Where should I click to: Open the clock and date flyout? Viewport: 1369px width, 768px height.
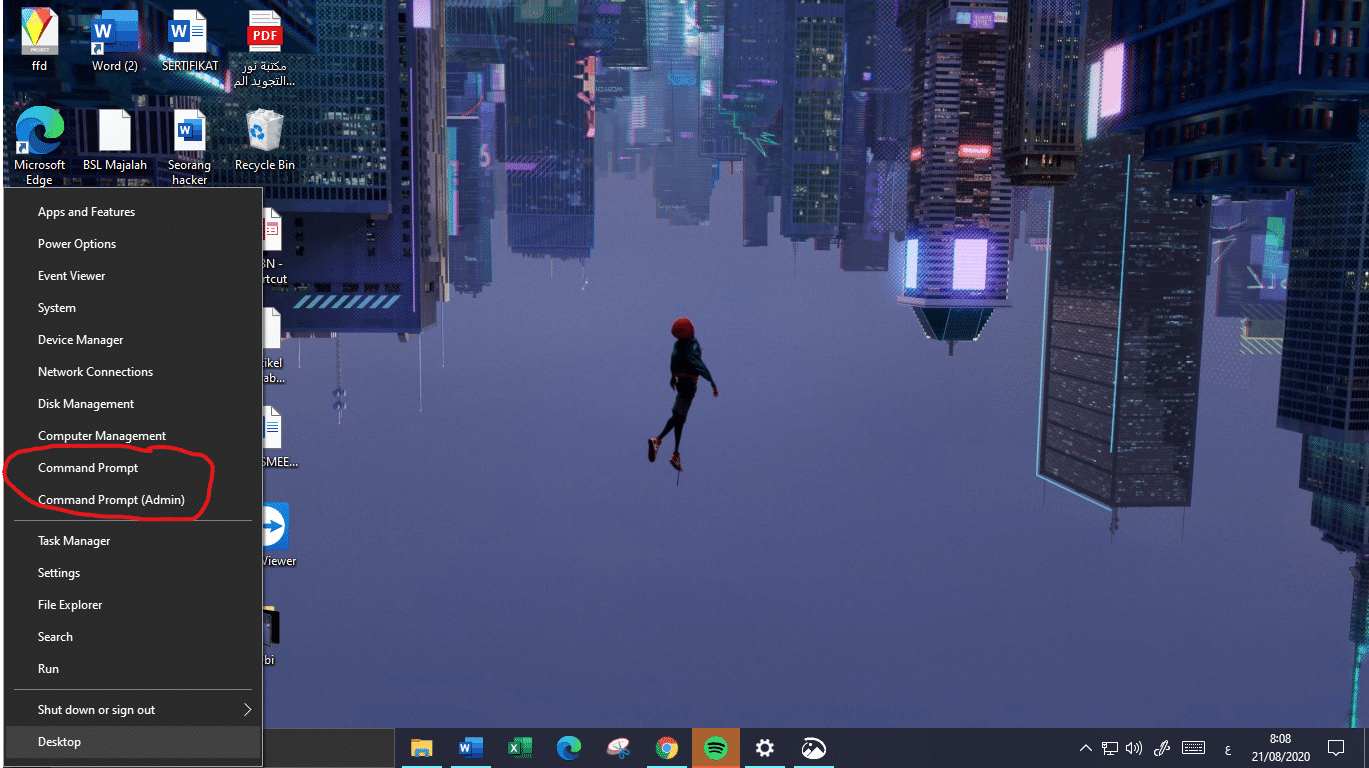point(1280,748)
